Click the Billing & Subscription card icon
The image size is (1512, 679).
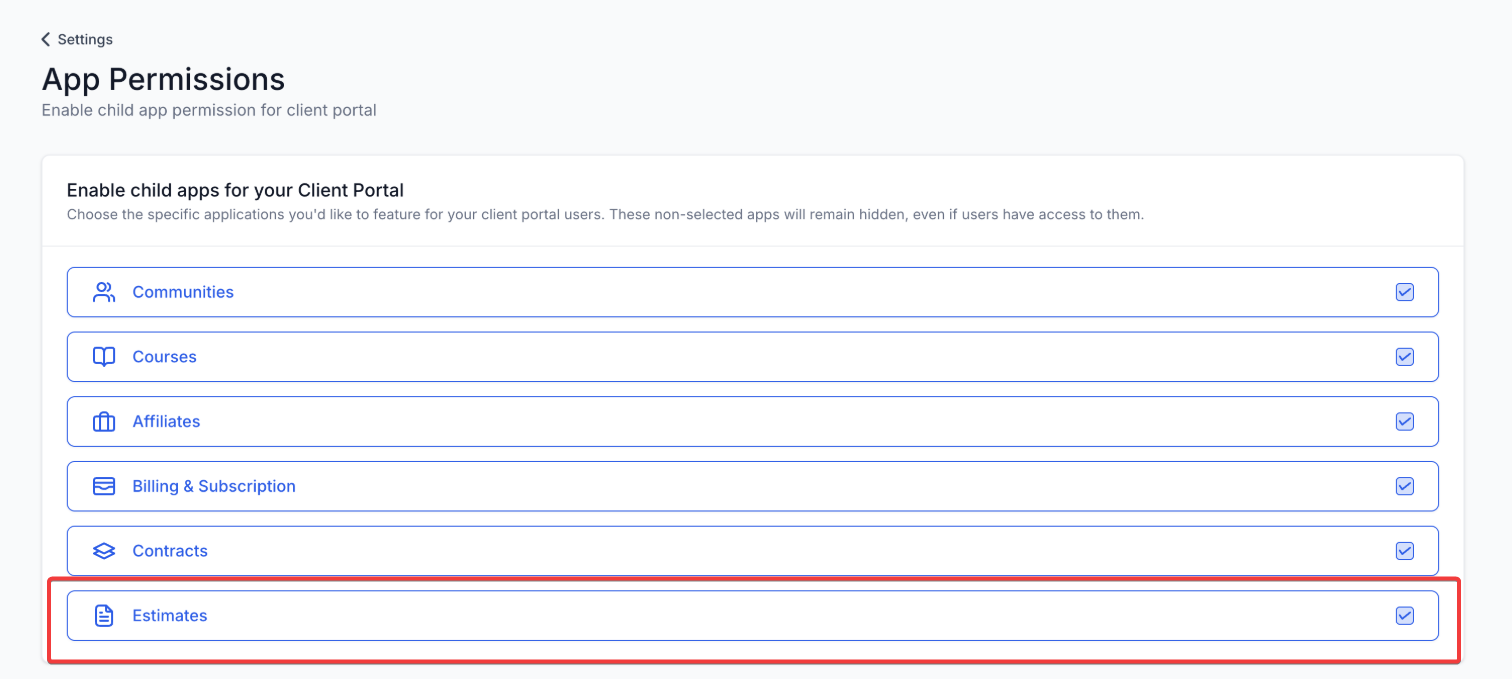click(104, 486)
